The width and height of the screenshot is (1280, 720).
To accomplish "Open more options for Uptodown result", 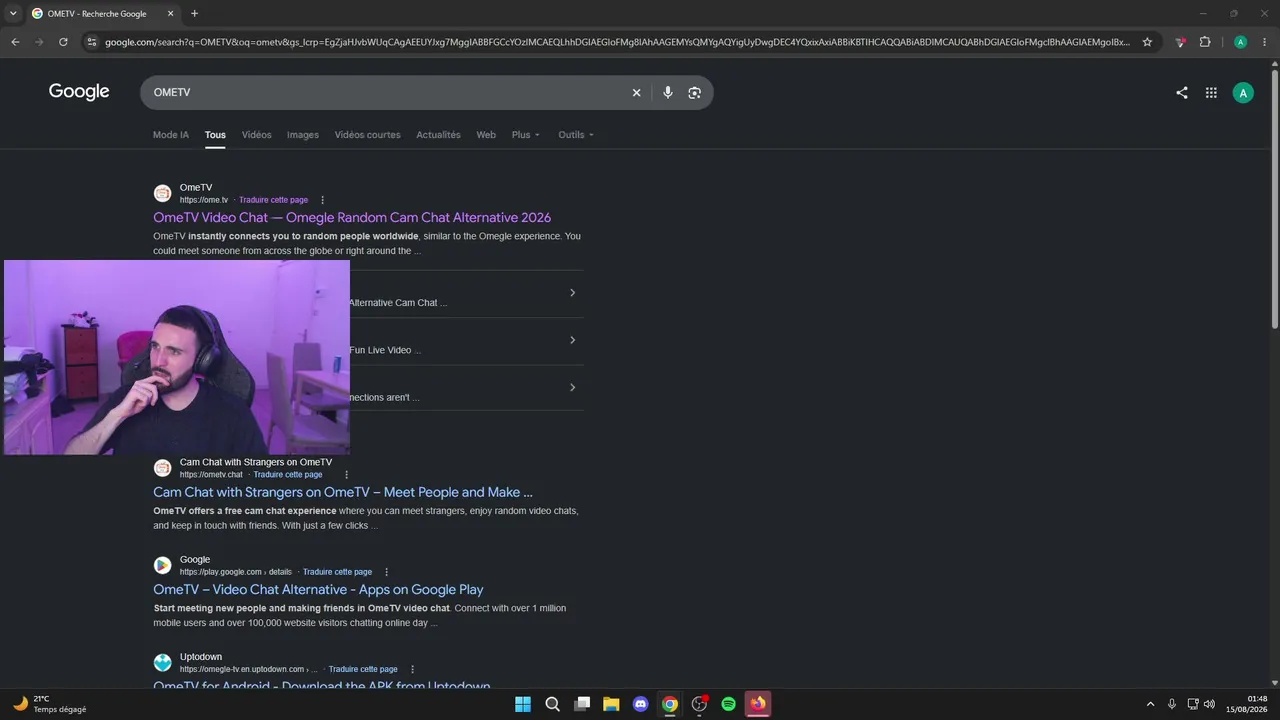I will tap(412, 670).
